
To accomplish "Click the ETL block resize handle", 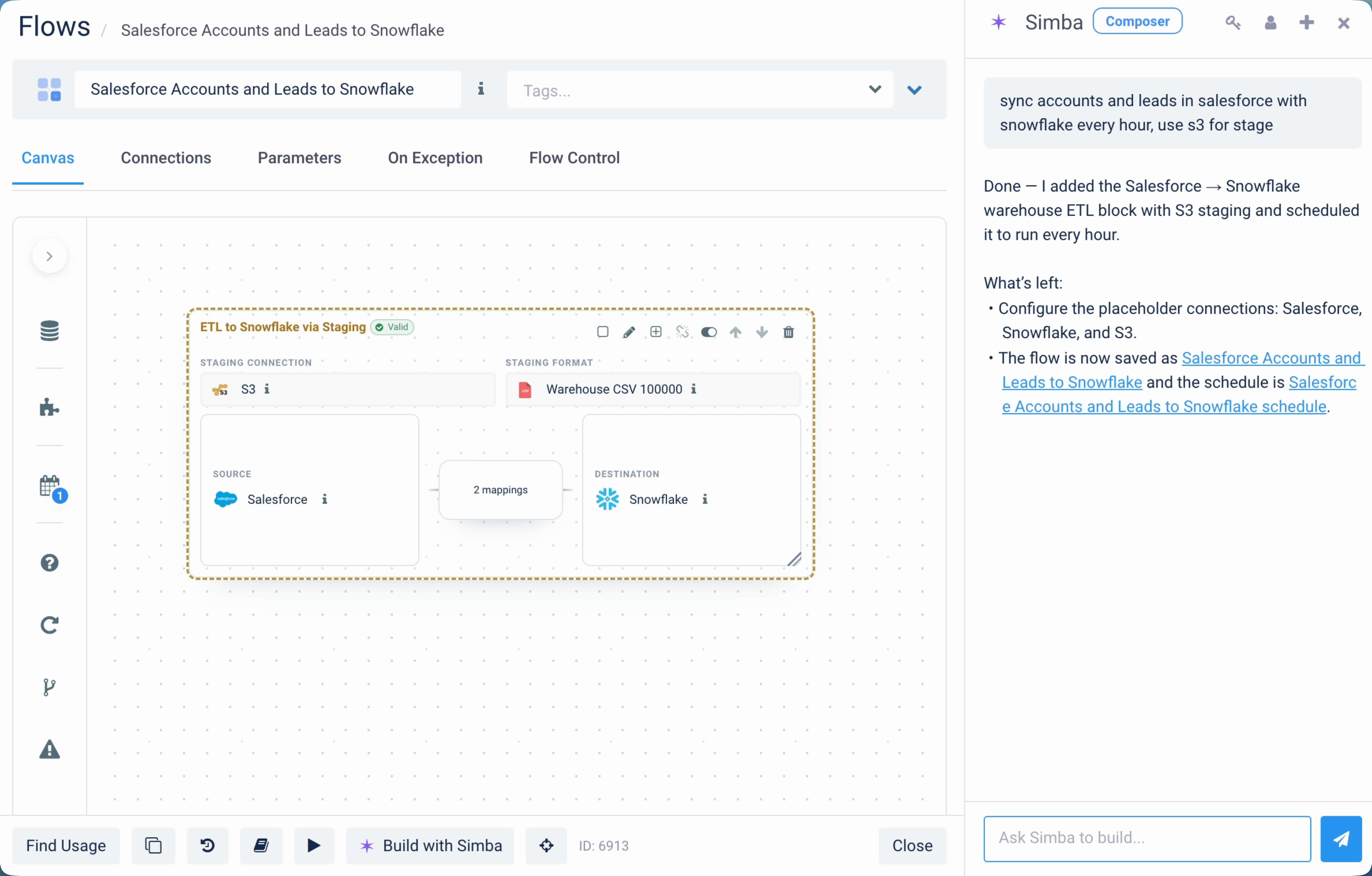I will [794, 559].
